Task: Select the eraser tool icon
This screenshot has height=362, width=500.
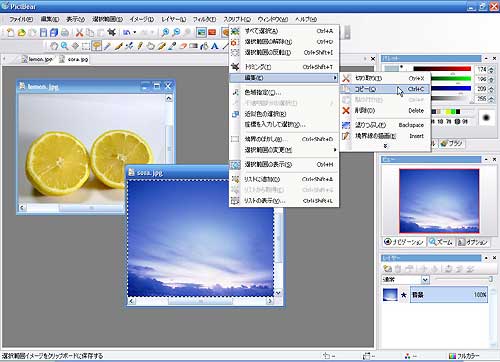Action: click(x=183, y=46)
